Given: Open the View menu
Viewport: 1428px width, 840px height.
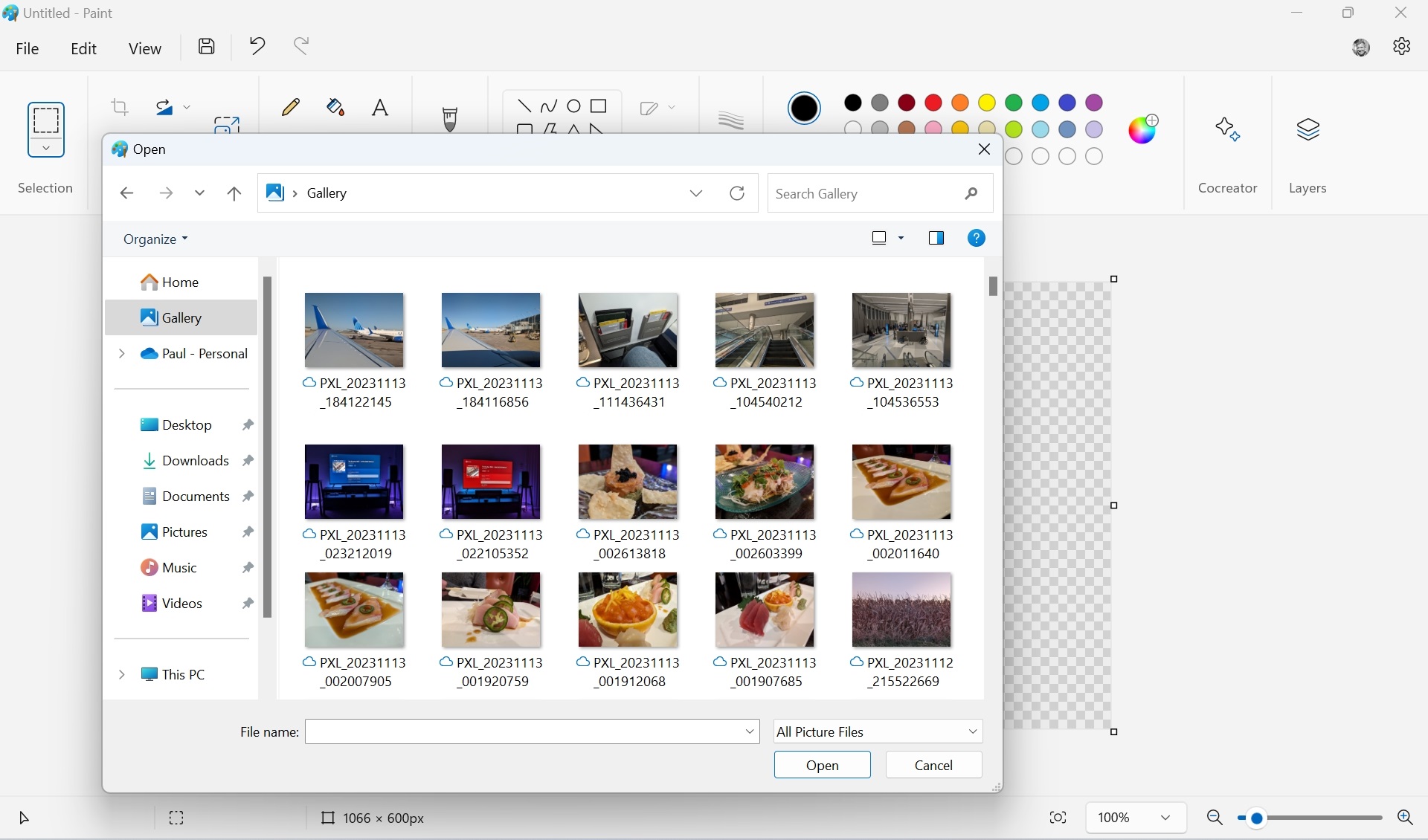Looking at the screenshot, I should pyautogui.click(x=144, y=49).
